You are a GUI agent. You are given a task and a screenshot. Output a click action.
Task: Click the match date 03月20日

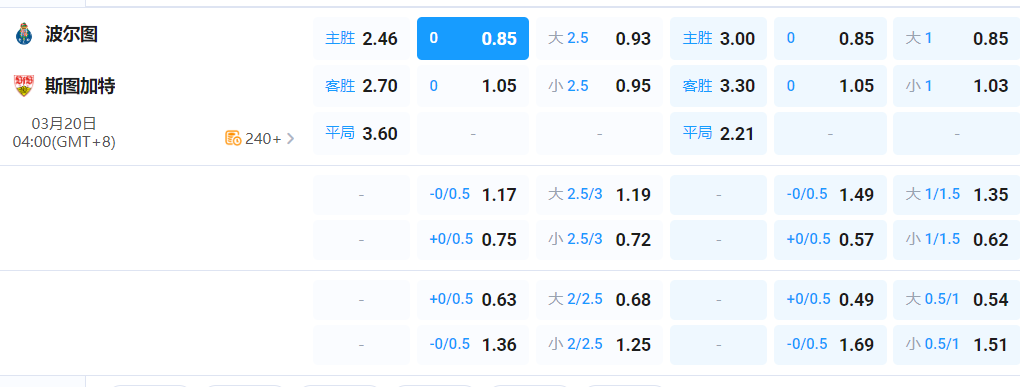[x=64, y=124]
